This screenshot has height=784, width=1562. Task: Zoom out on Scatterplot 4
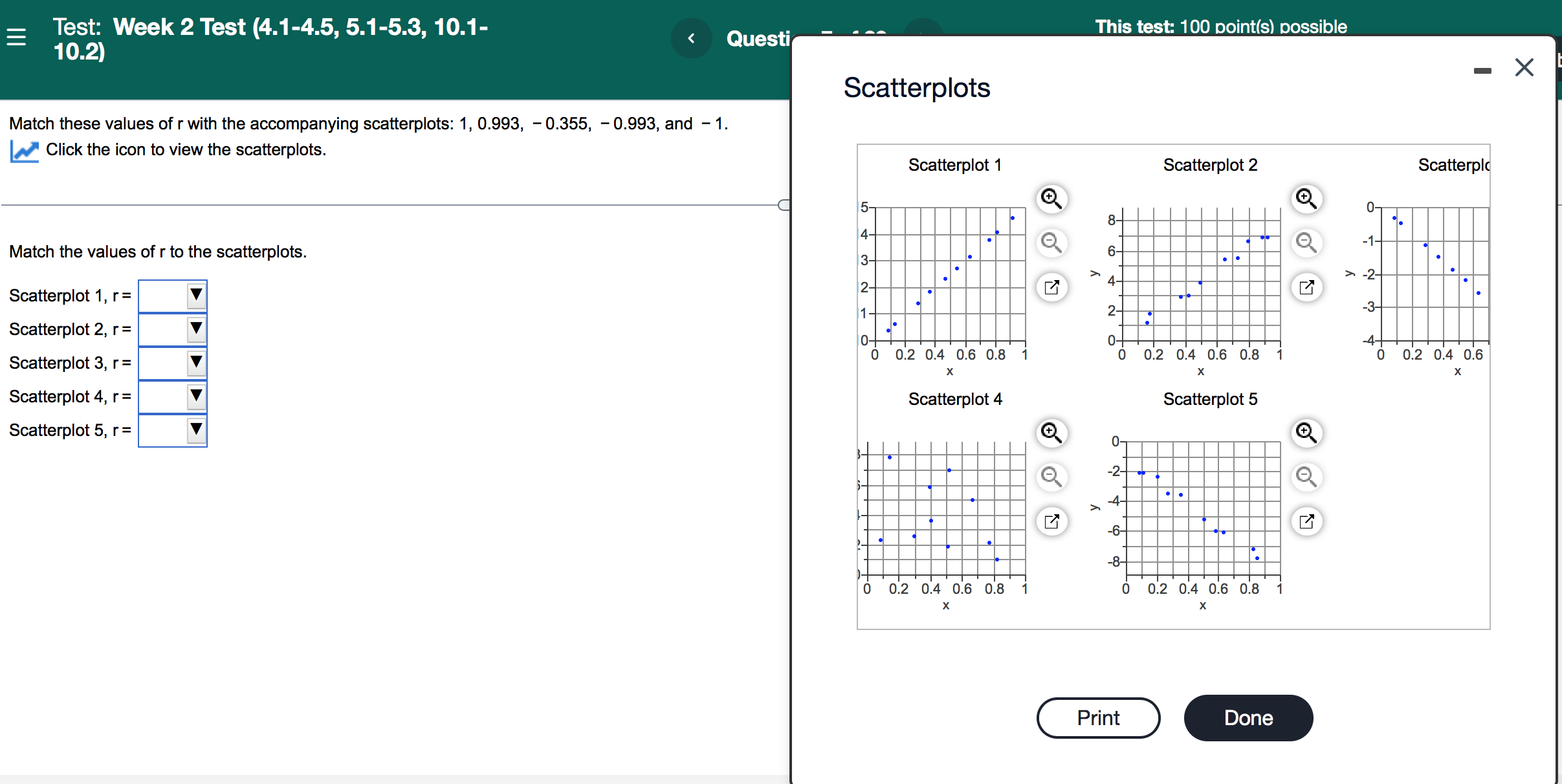click(1050, 477)
